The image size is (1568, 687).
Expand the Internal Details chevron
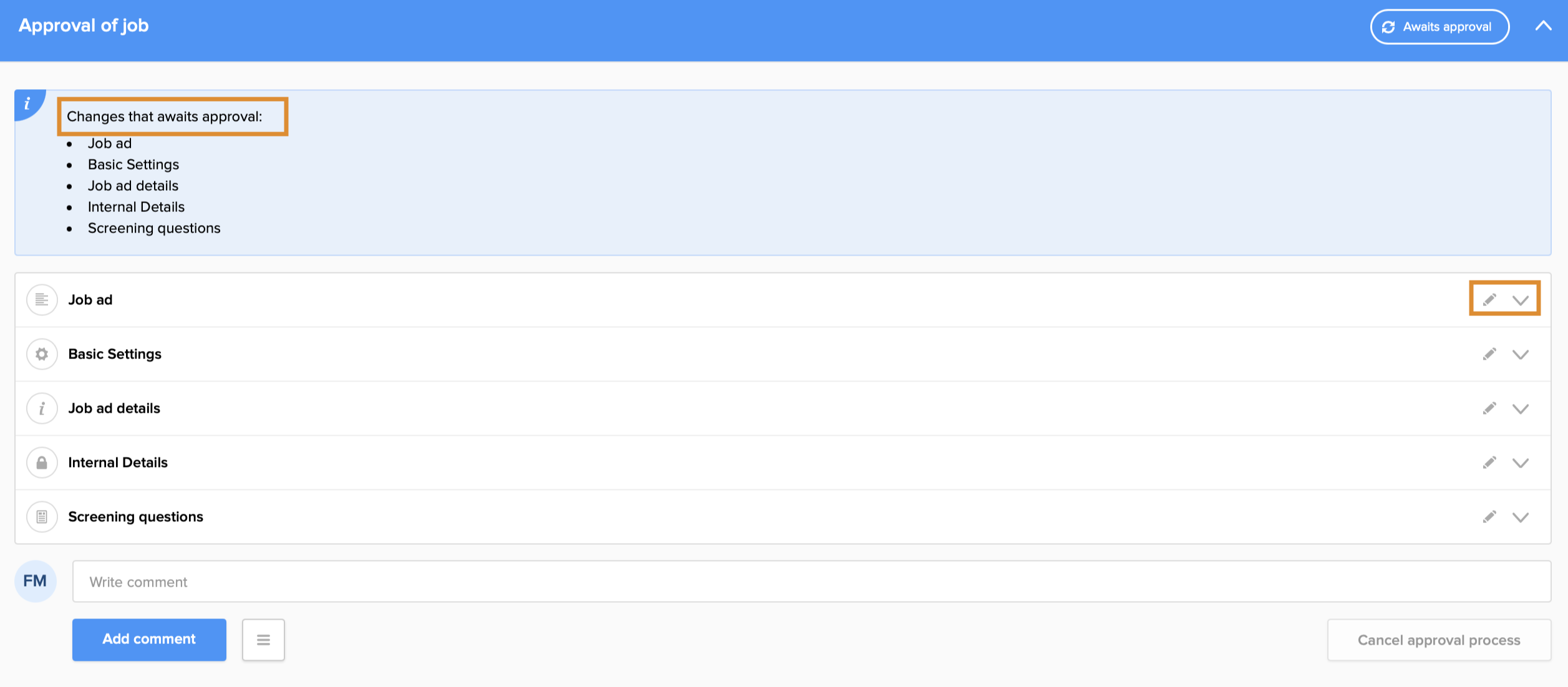point(1521,463)
